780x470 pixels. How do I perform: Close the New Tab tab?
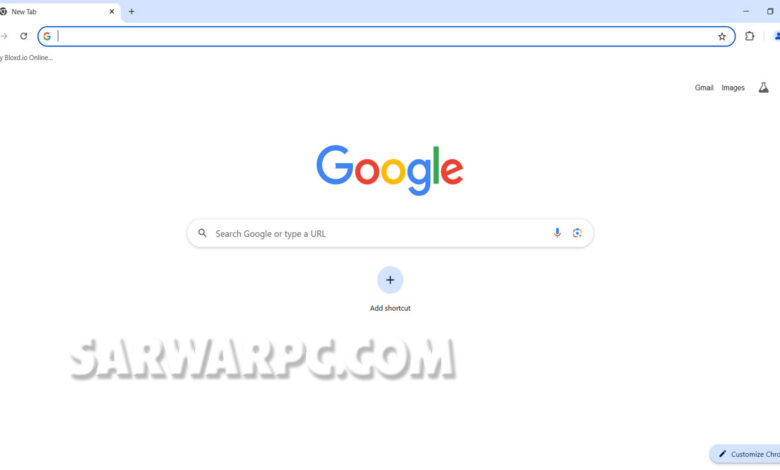[111, 11]
